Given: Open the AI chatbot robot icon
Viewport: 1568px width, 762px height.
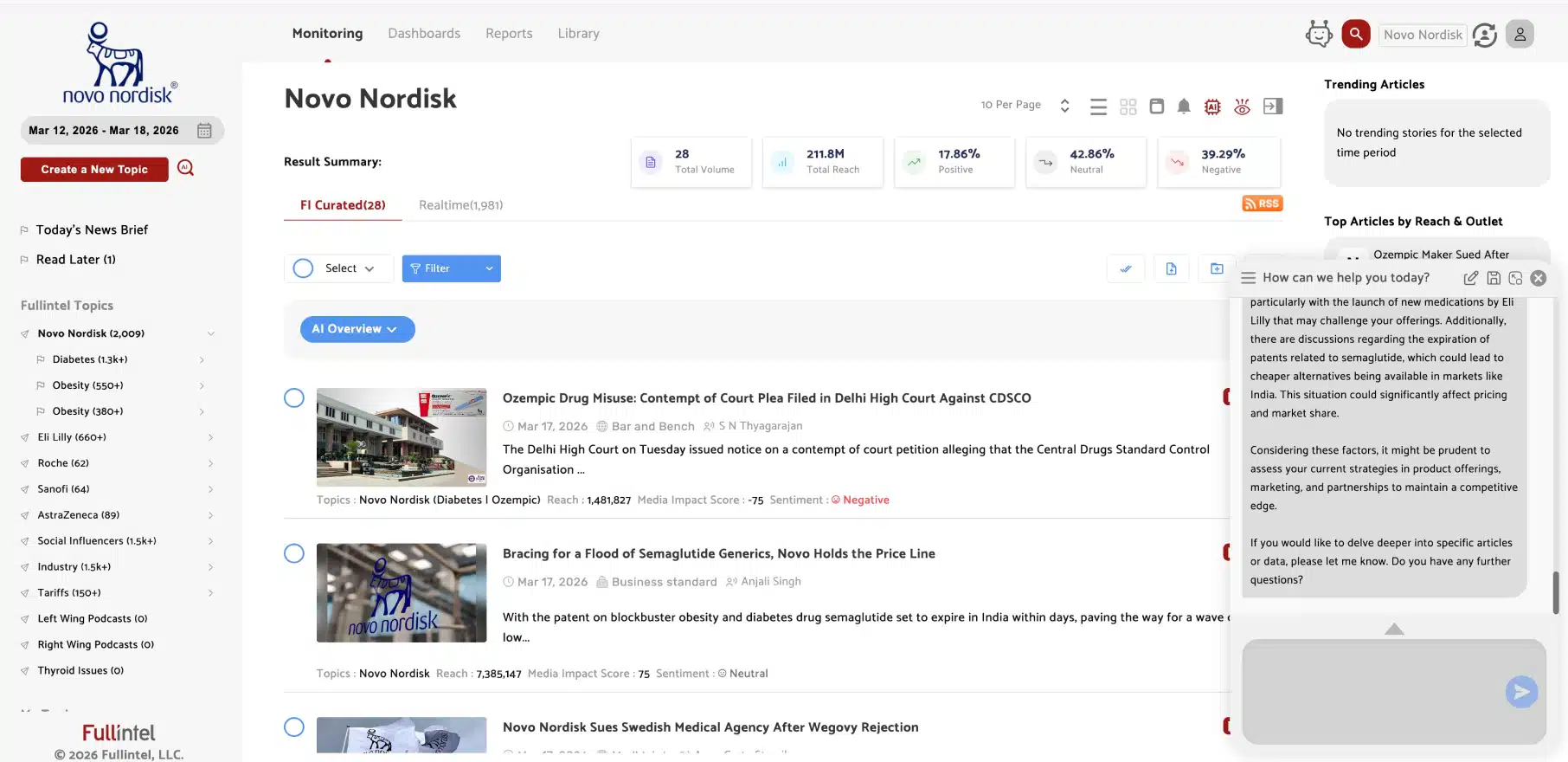Looking at the screenshot, I should (1319, 34).
